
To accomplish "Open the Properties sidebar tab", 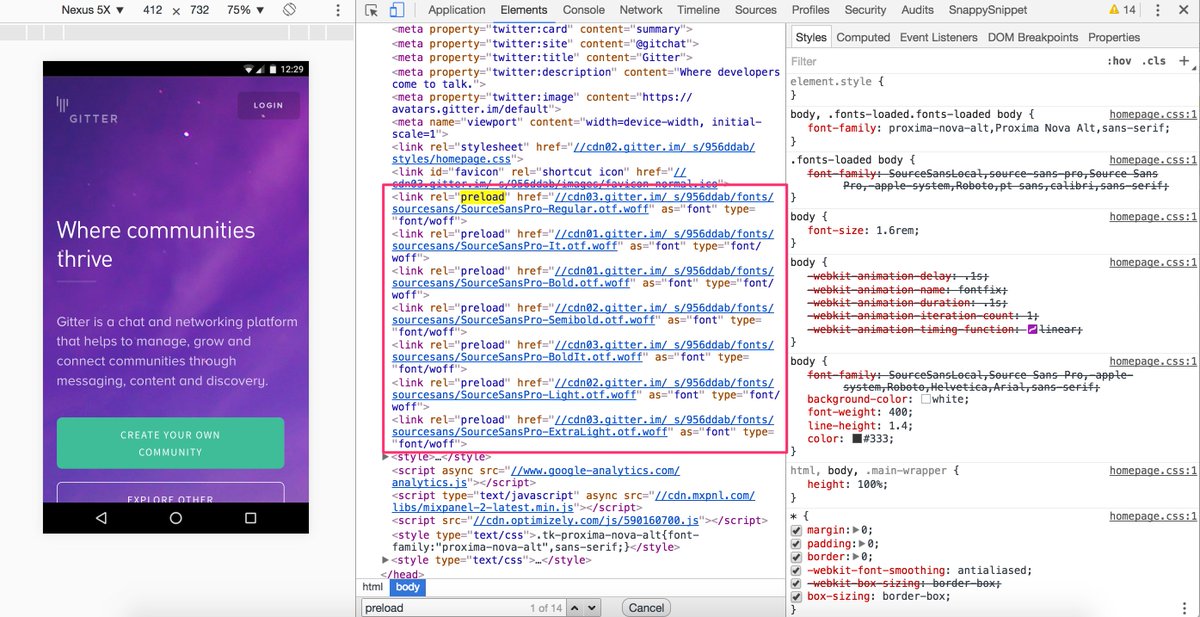I will tap(1114, 37).
